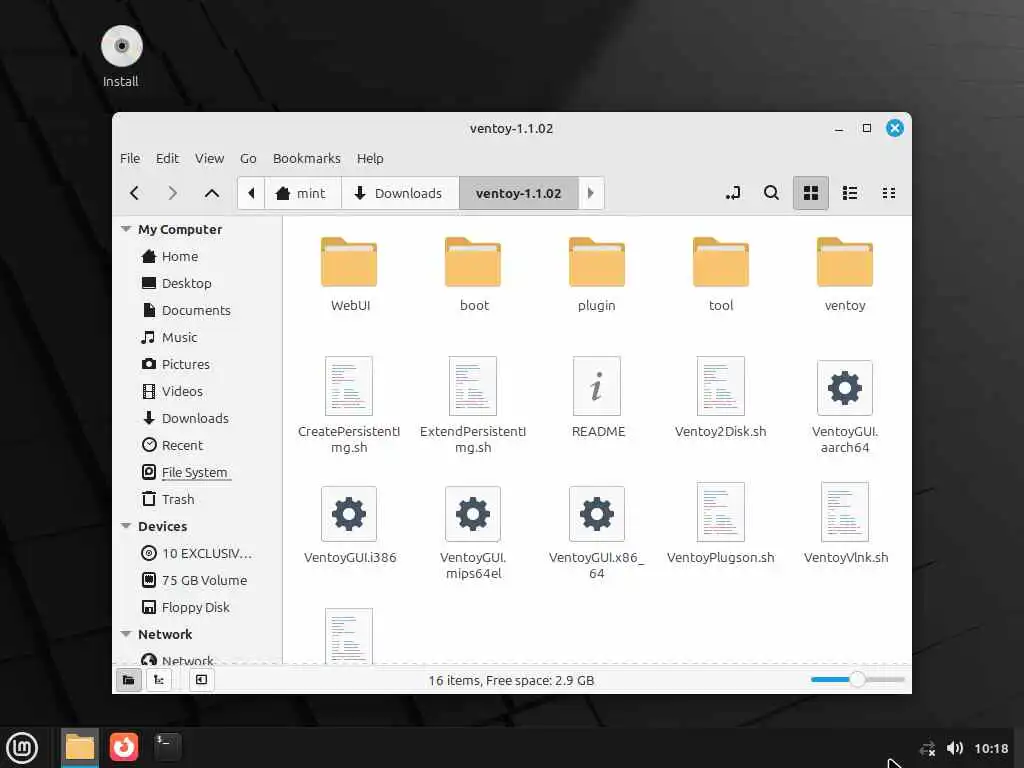1024x768 pixels.
Task: Open the Edit menu
Action: (167, 158)
